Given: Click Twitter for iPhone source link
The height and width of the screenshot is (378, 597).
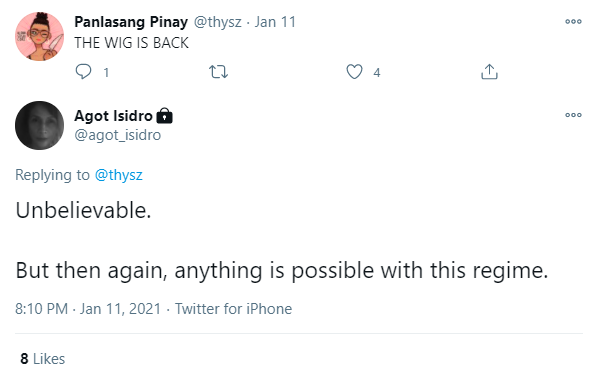Looking at the screenshot, I should click(x=233, y=309).
